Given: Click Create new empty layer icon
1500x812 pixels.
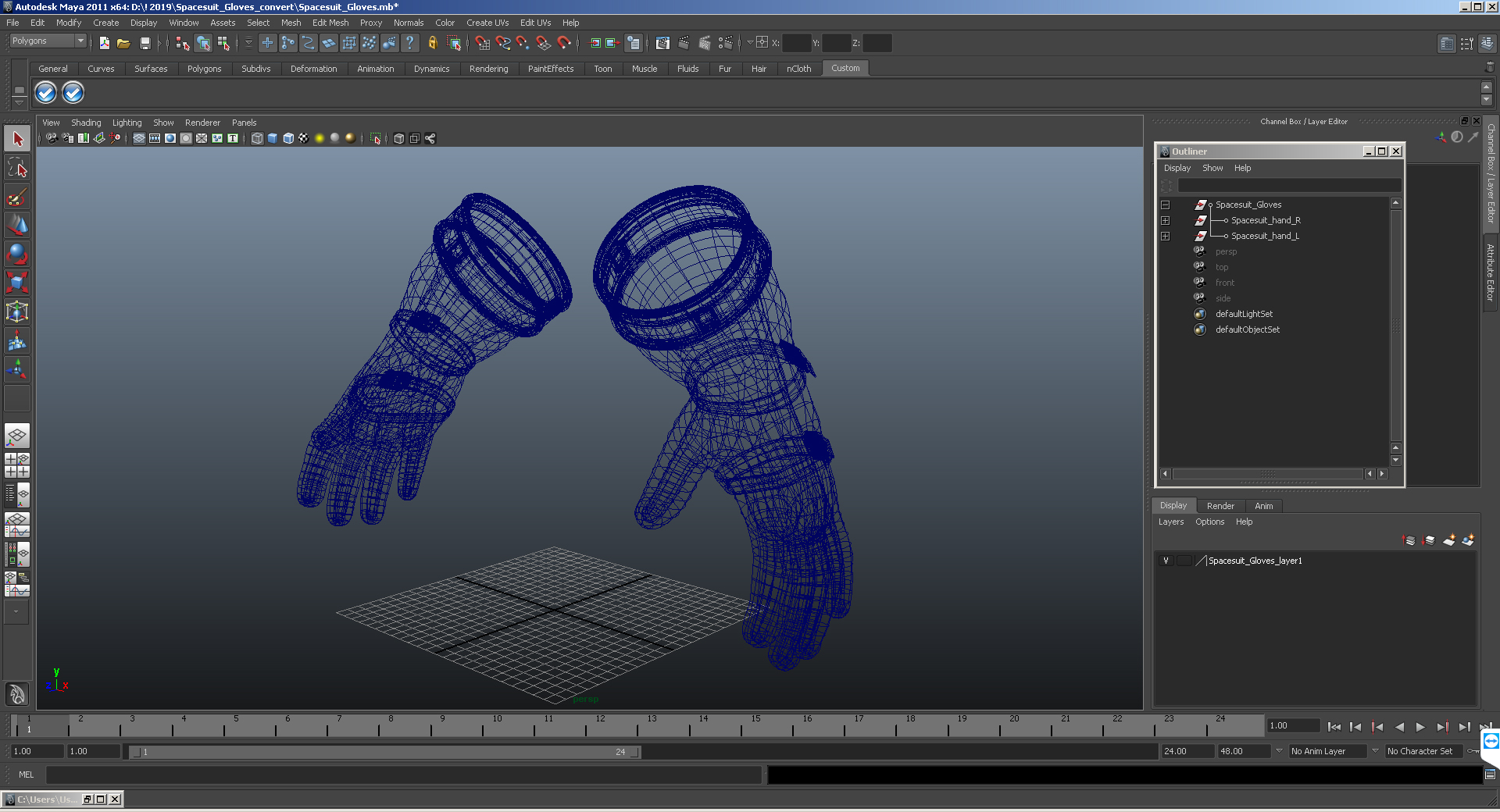Looking at the screenshot, I should coord(1449,540).
